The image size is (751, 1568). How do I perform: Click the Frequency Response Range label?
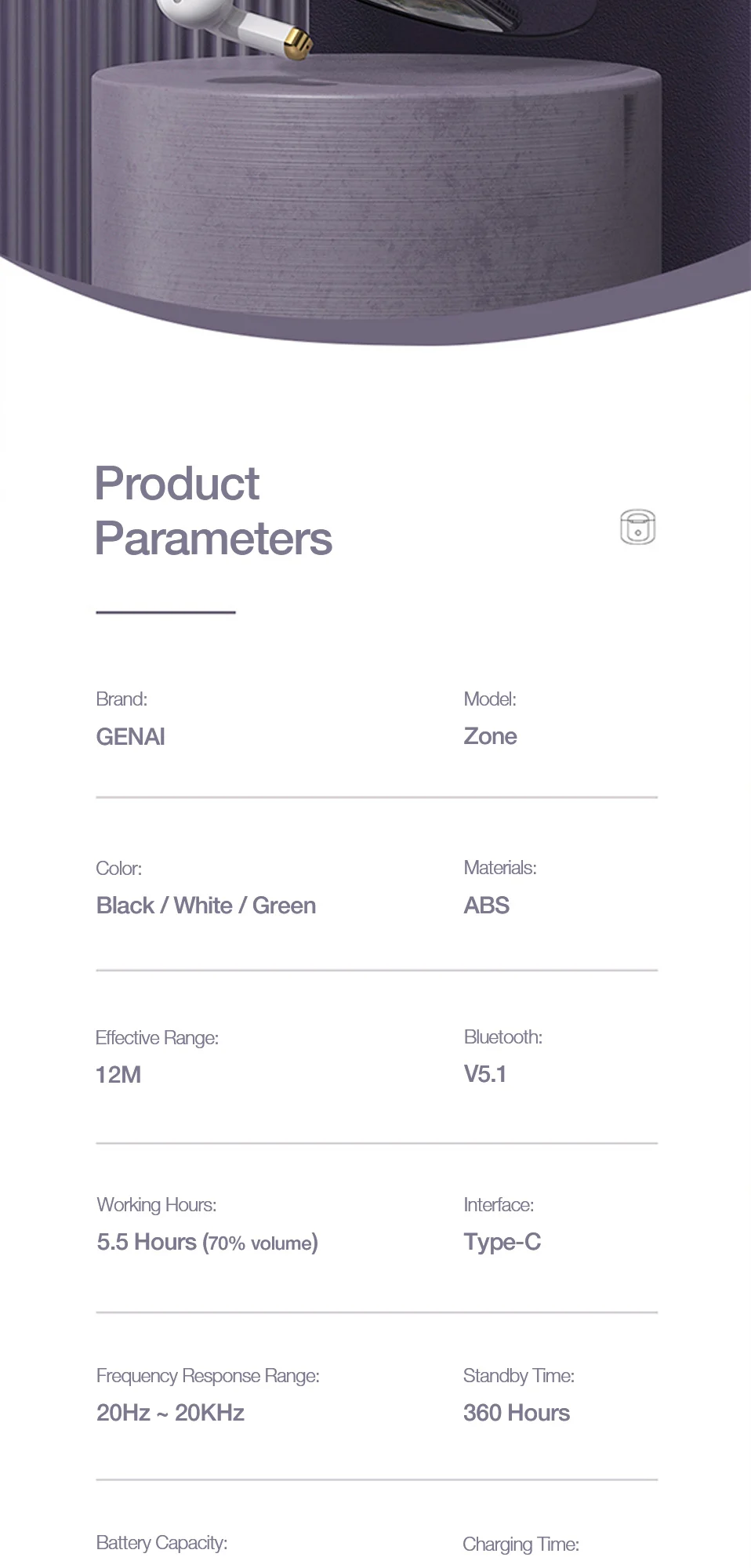coord(208,1376)
